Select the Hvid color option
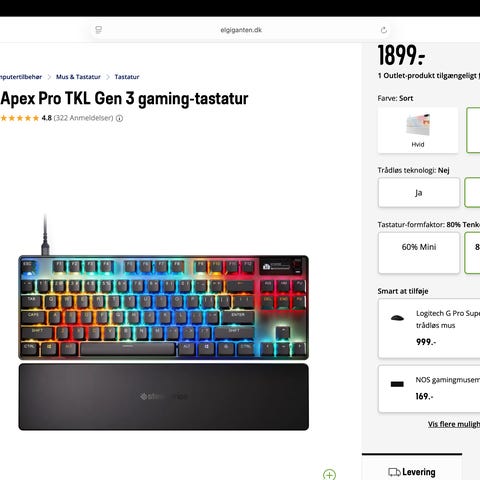 (x=418, y=130)
